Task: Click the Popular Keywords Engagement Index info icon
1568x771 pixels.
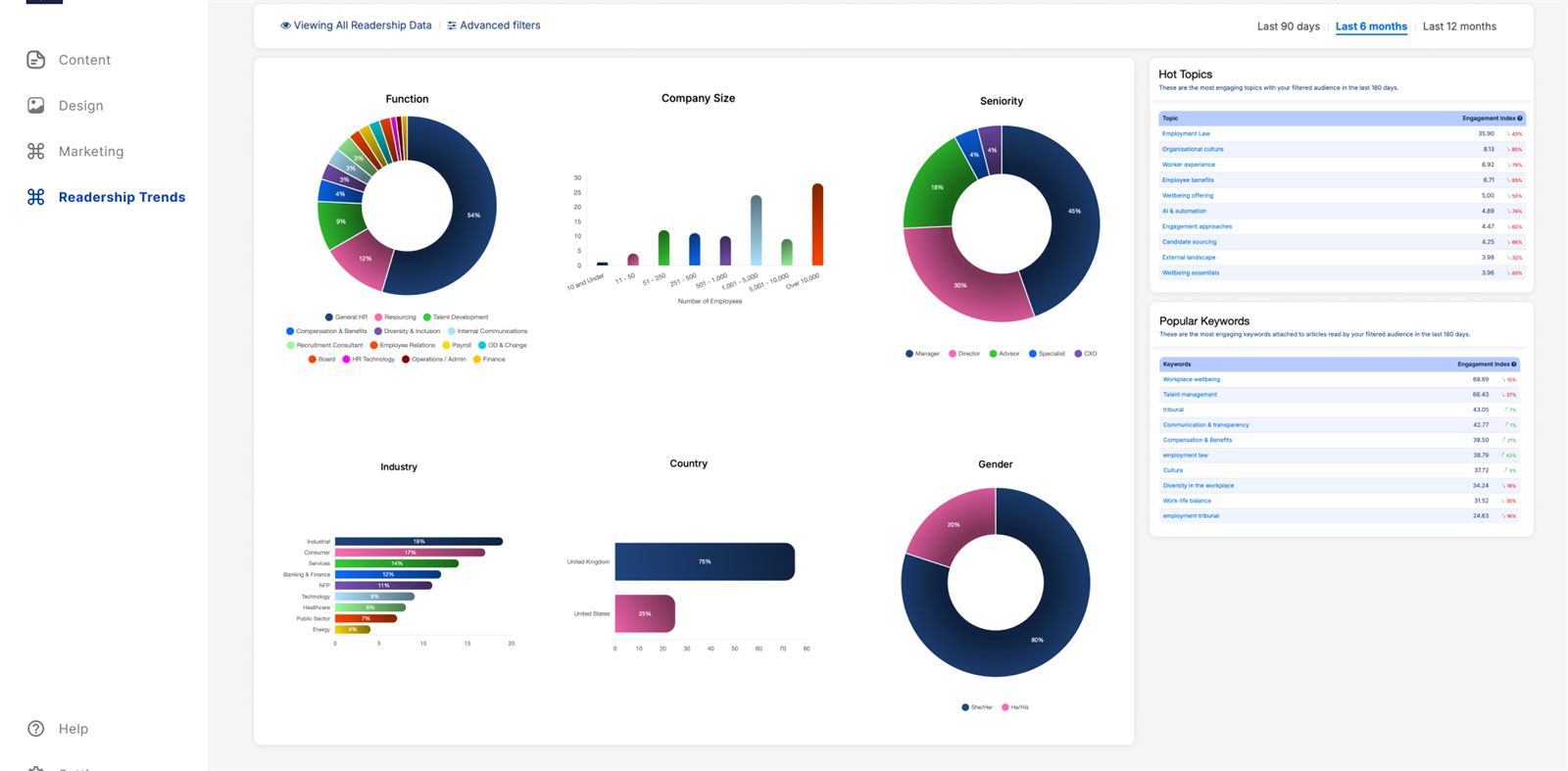Action: tap(1514, 364)
